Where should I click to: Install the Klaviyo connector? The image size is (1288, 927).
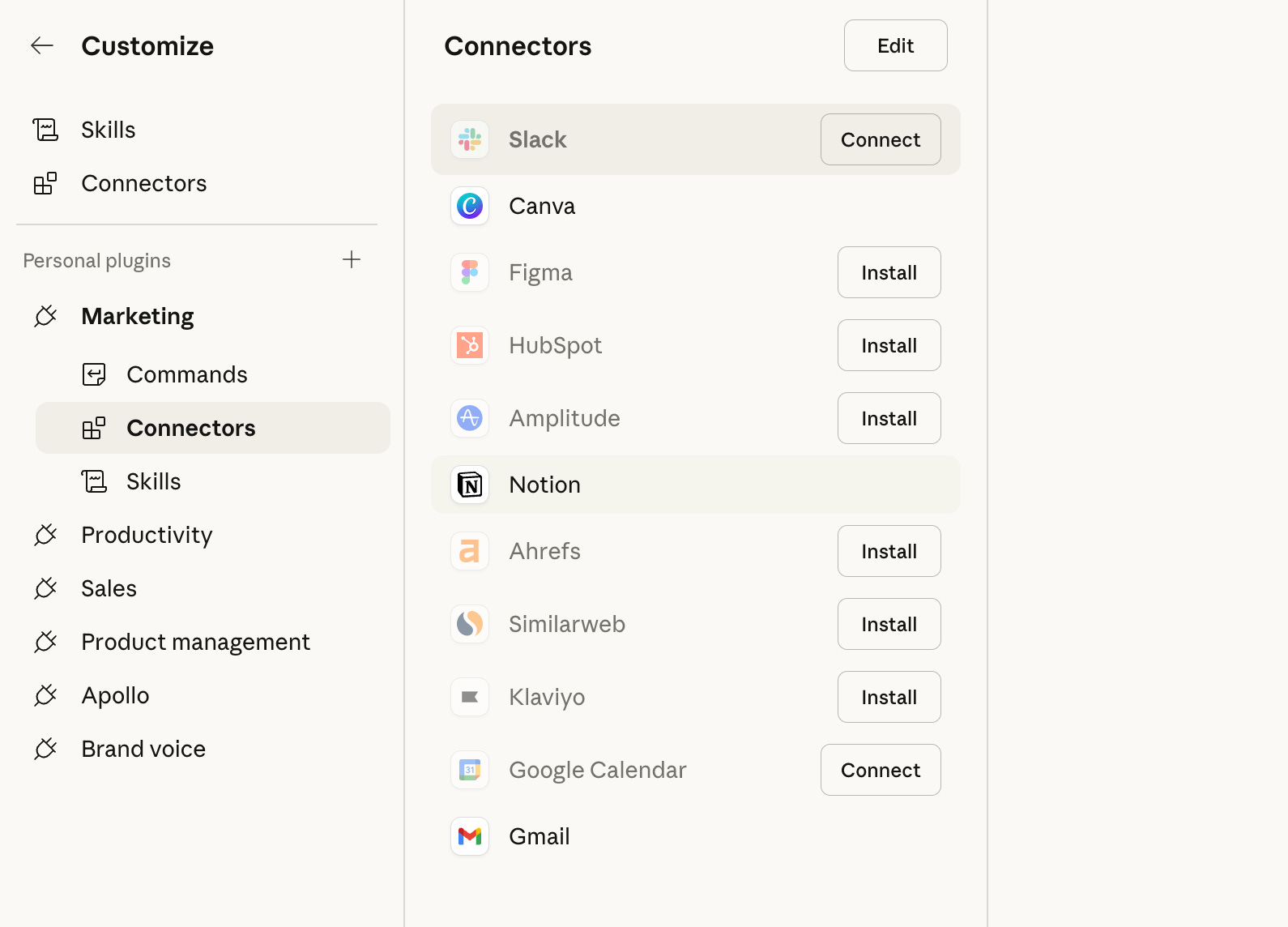(889, 697)
